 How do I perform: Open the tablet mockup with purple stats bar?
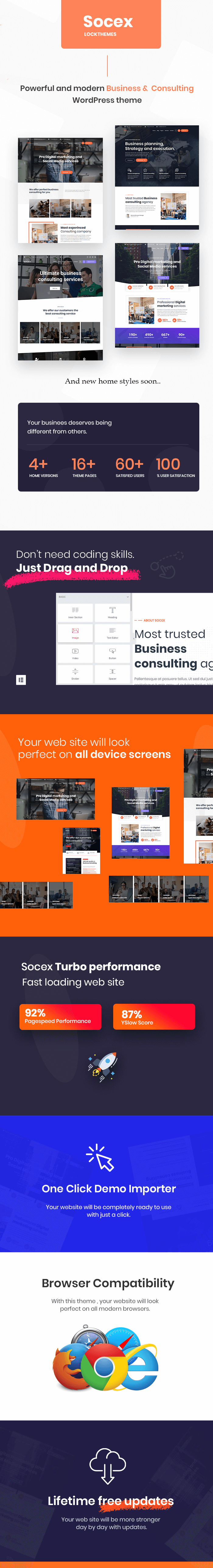click(x=141, y=822)
